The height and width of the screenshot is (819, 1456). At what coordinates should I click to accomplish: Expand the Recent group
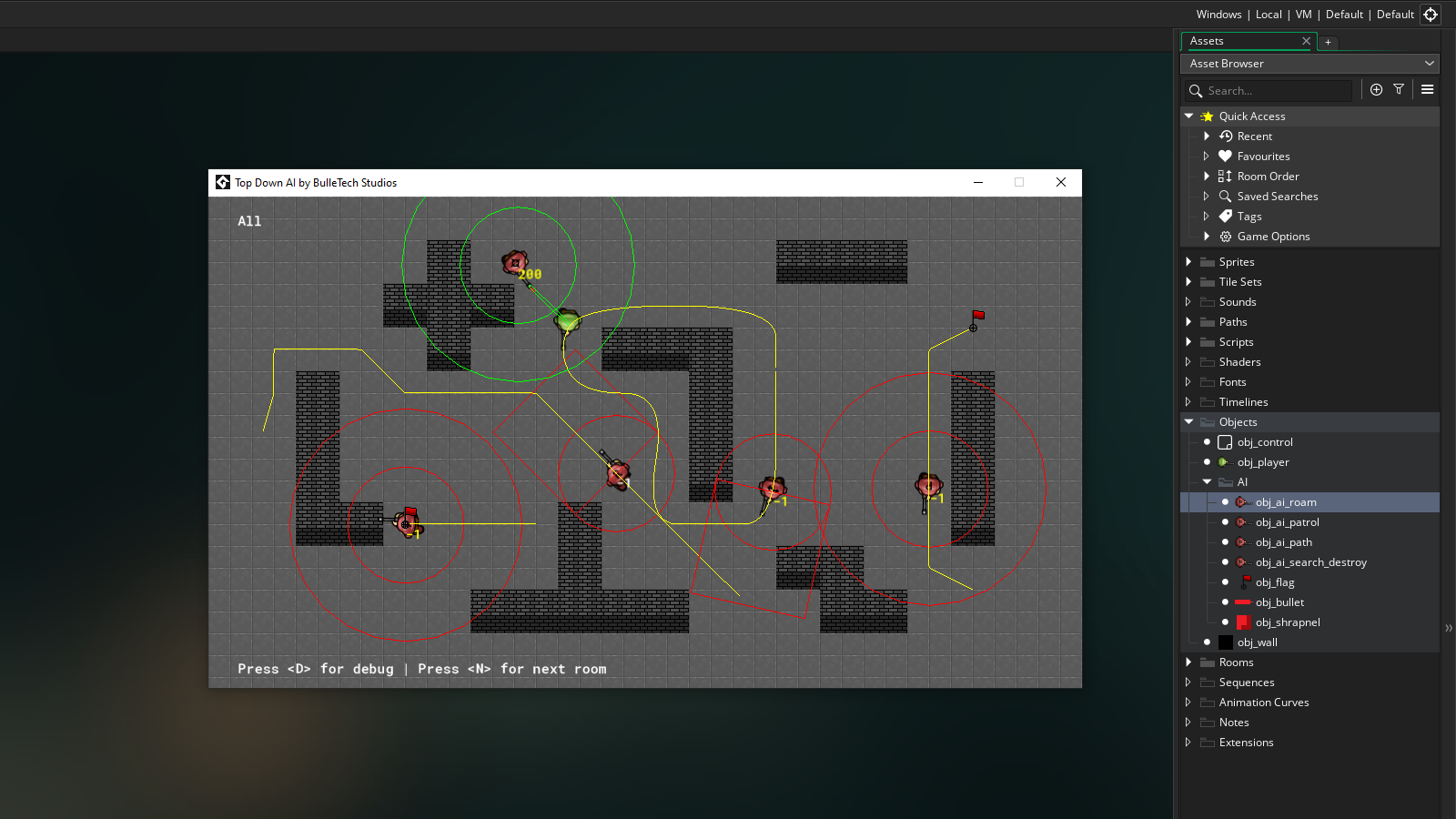coord(1207,136)
